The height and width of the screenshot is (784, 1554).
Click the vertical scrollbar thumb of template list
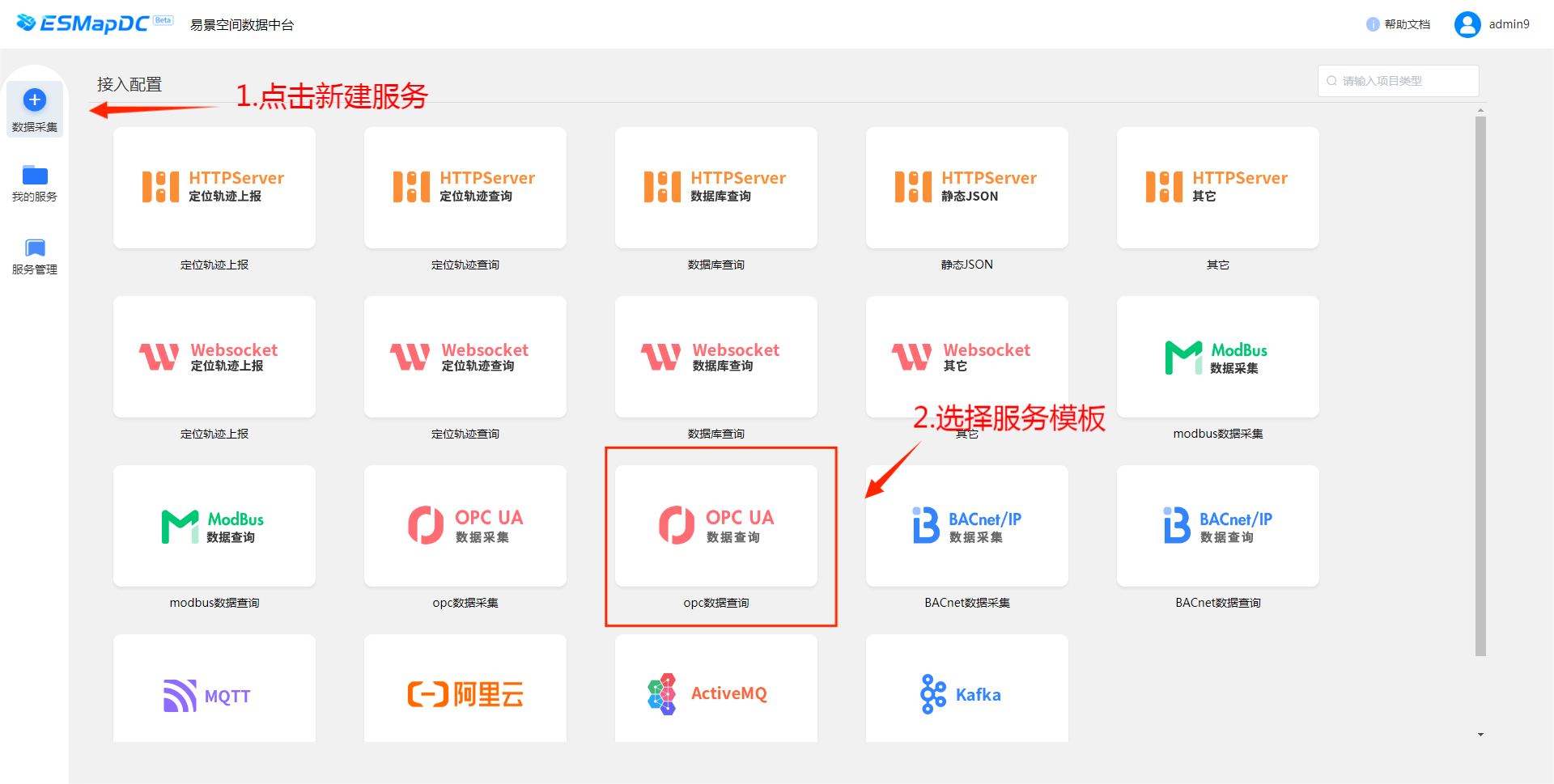point(1480,386)
